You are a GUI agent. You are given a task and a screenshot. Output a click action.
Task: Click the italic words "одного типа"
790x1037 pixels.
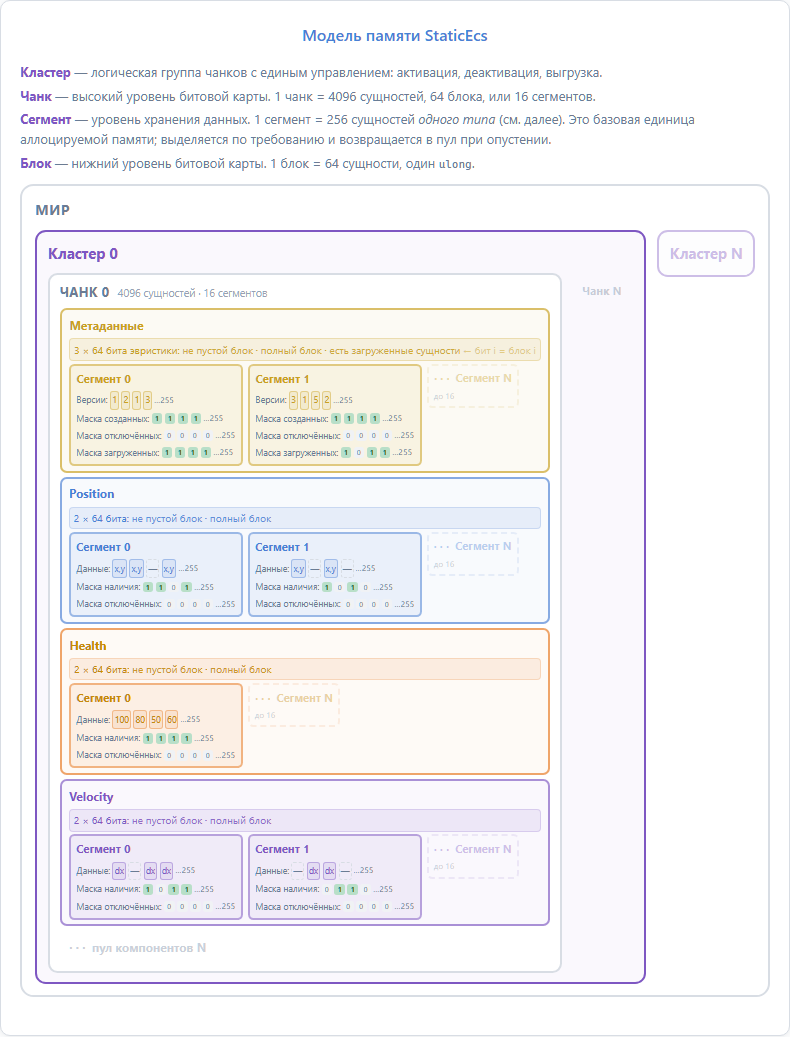457,120
